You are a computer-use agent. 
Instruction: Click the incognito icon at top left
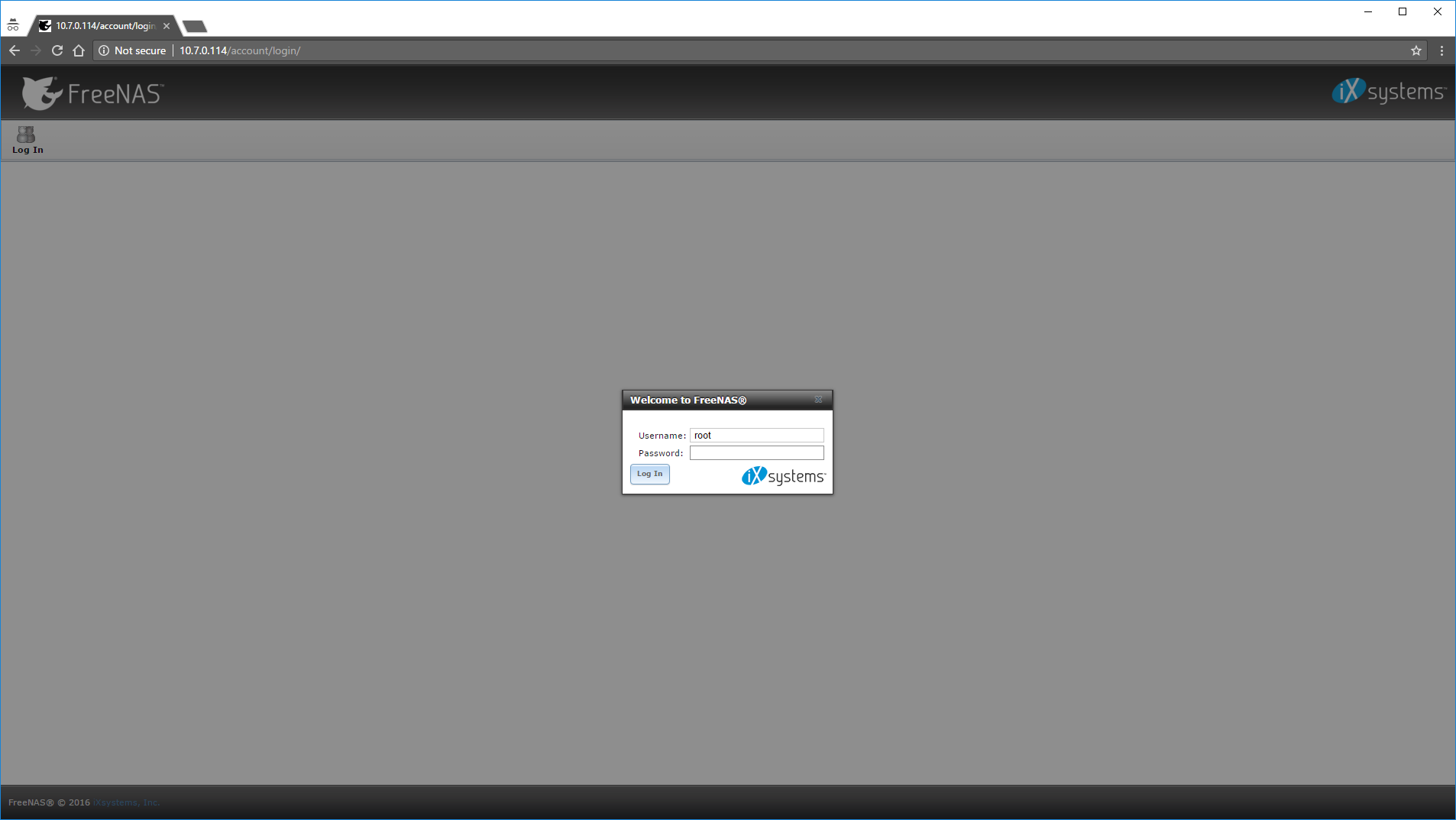point(13,25)
